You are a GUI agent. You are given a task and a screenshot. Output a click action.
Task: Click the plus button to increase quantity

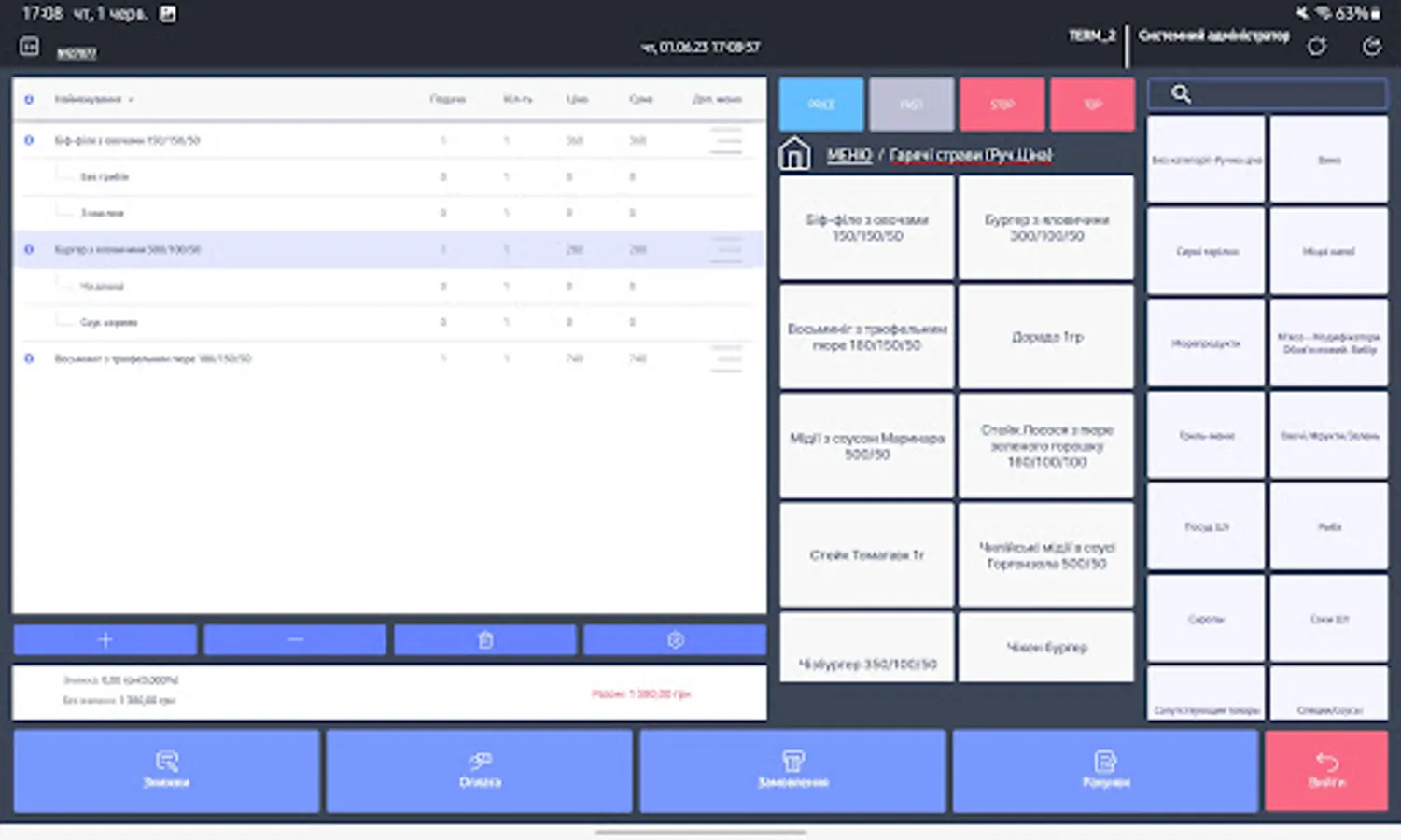(105, 640)
